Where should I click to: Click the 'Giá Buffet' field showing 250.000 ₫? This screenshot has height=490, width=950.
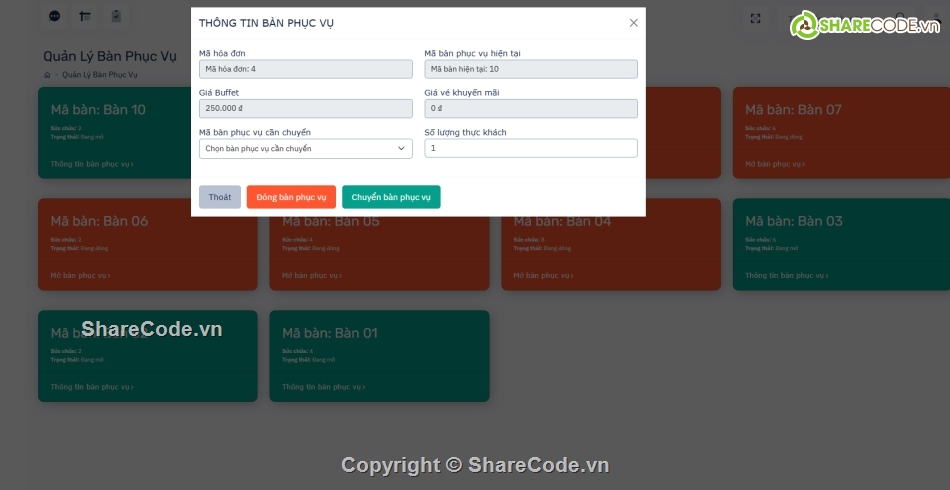[305, 108]
